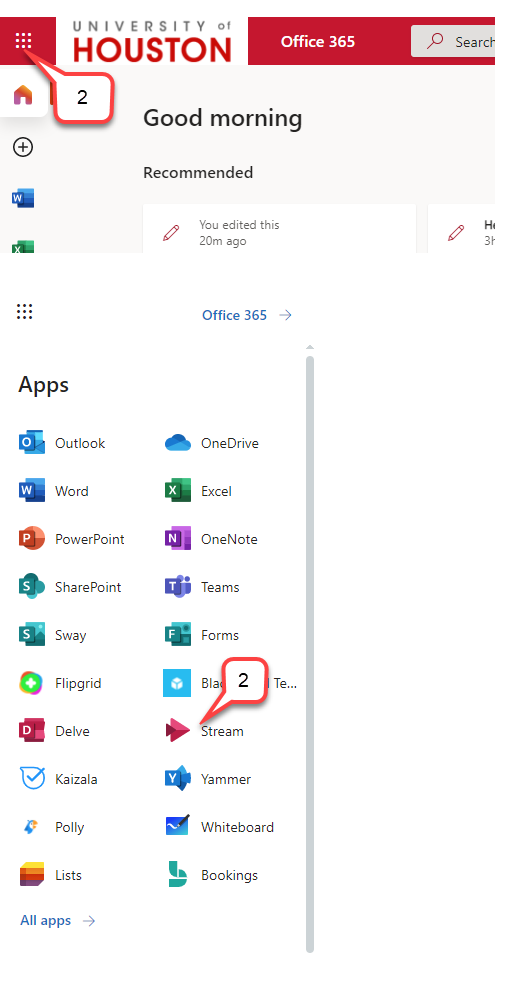Viewport: 516px width, 988px height.
Task: Launch Delve app
Action: 54,731
